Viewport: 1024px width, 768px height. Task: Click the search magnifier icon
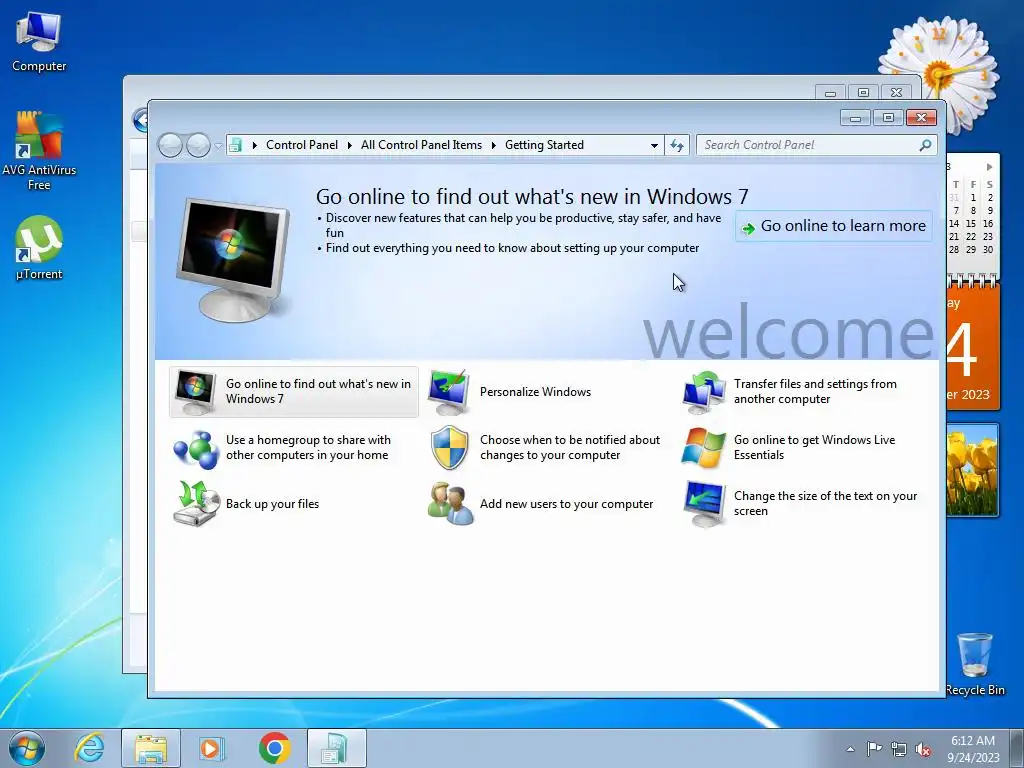[925, 145]
